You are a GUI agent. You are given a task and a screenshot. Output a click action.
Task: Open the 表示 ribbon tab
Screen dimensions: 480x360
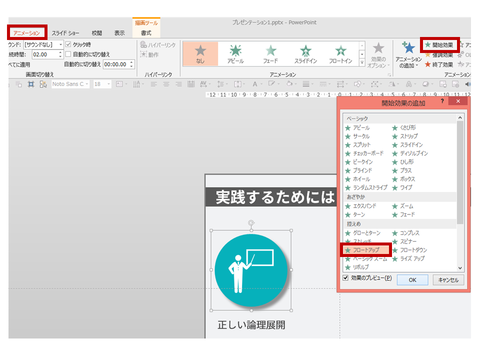point(119,33)
